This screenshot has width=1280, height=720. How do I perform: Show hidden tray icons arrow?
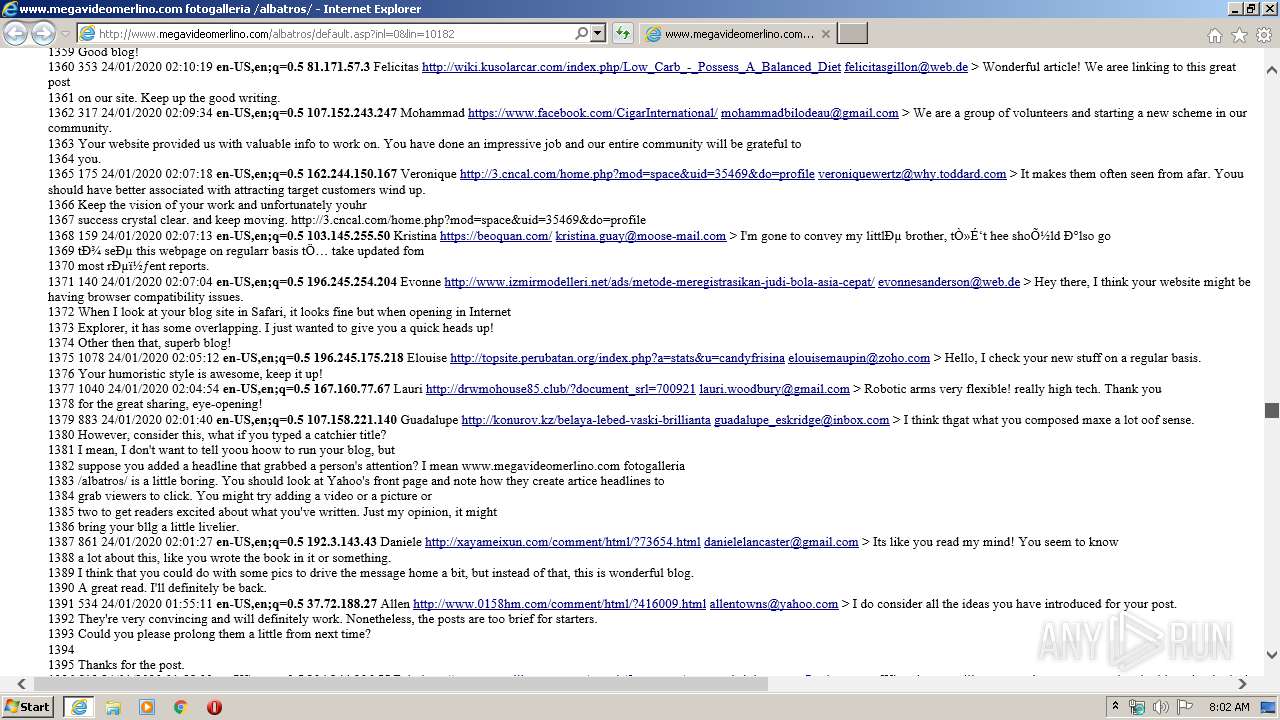[1116, 706]
